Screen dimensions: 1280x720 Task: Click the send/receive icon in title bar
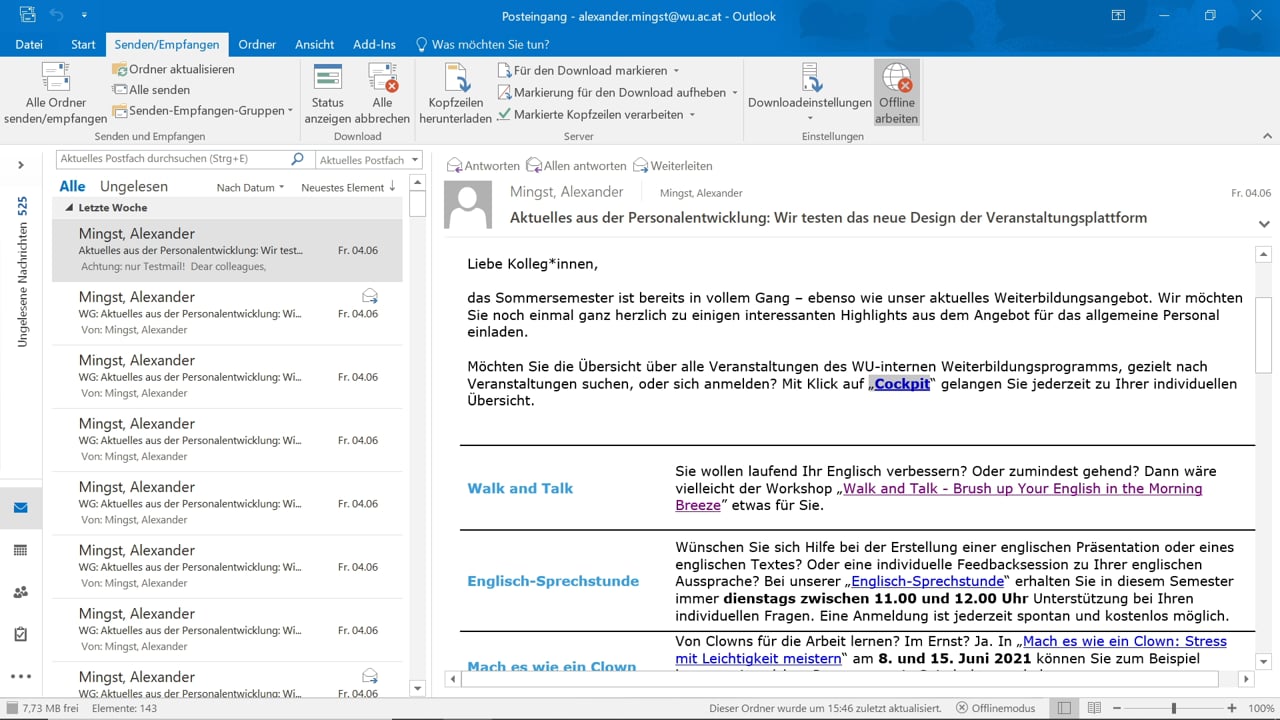27,15
